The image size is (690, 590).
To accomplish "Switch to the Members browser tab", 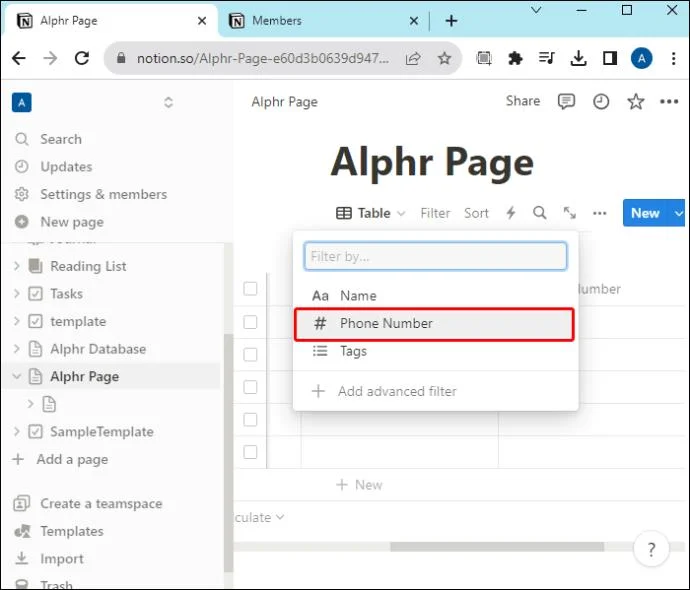I will coord(323,21).
